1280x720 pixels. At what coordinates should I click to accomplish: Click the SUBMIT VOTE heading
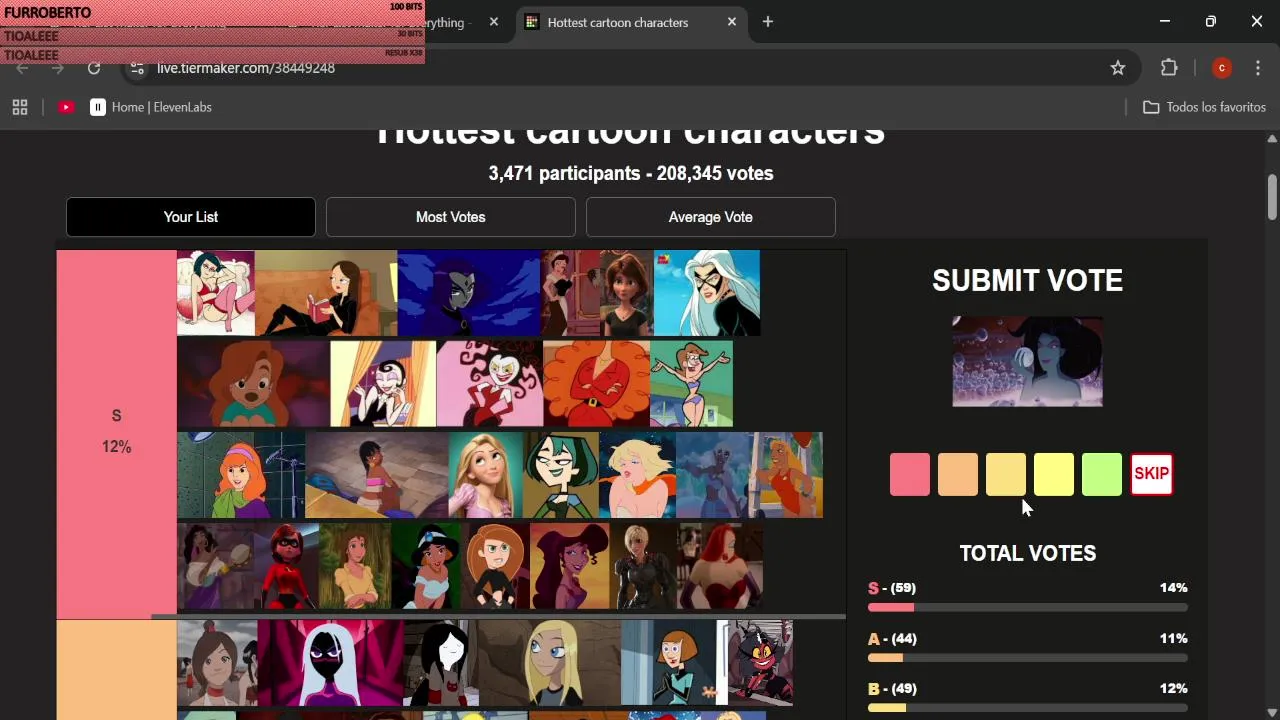coord(1027,281)
